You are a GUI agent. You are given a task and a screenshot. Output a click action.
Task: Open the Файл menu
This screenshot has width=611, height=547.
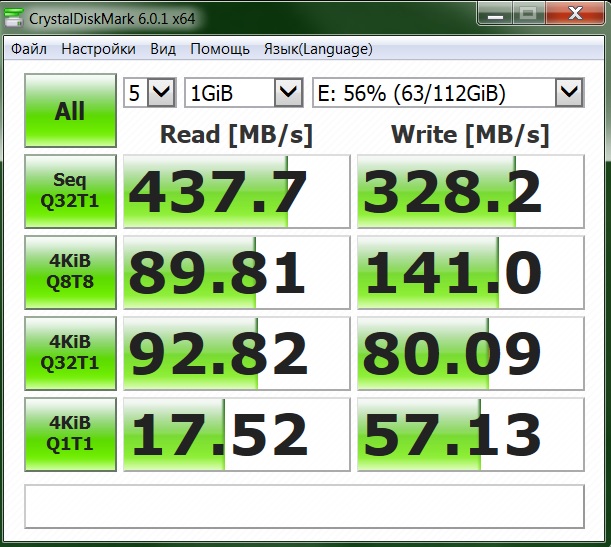tap(29, 49)
